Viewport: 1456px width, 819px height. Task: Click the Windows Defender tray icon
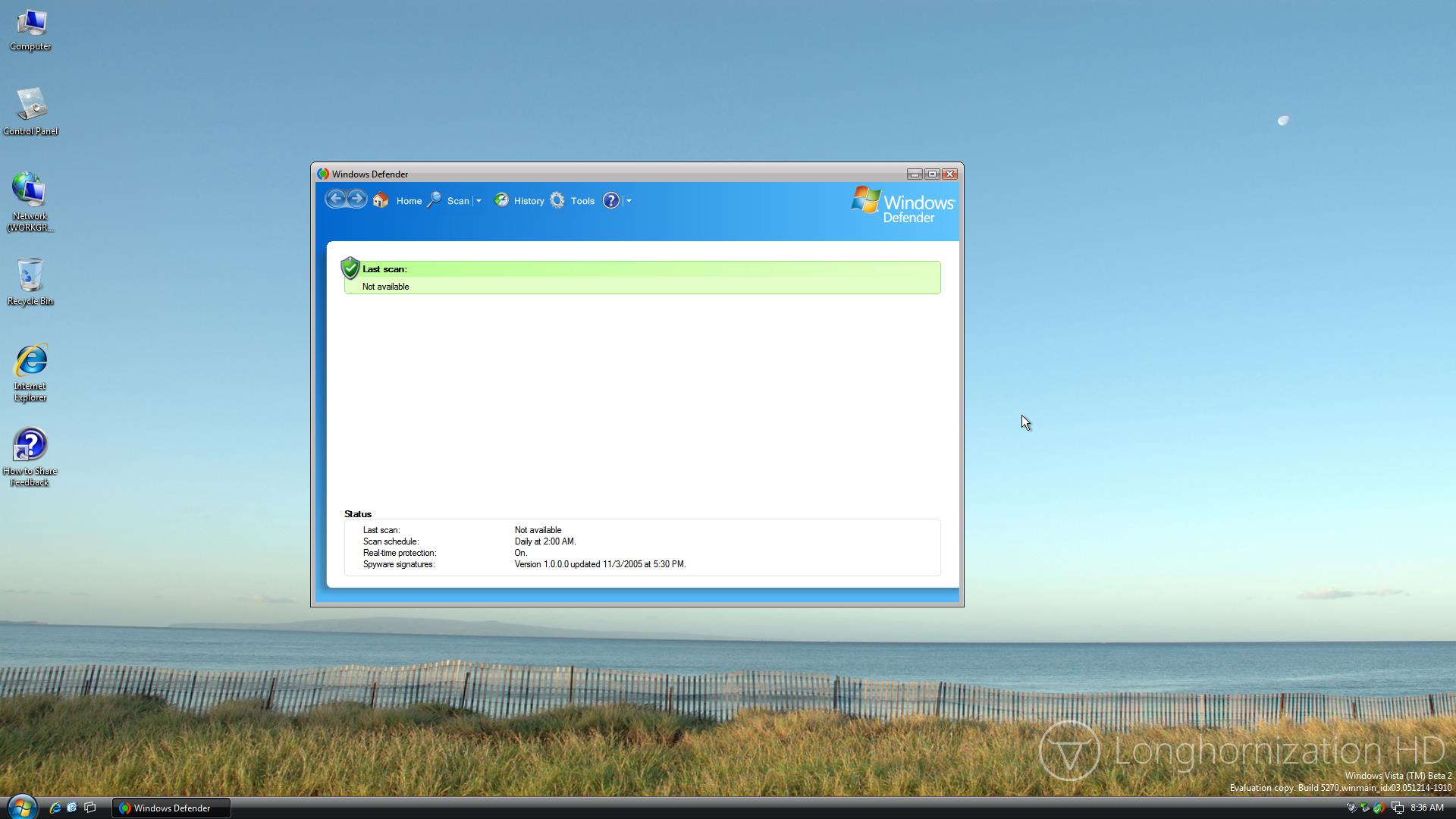click(x=1379, y=808)
